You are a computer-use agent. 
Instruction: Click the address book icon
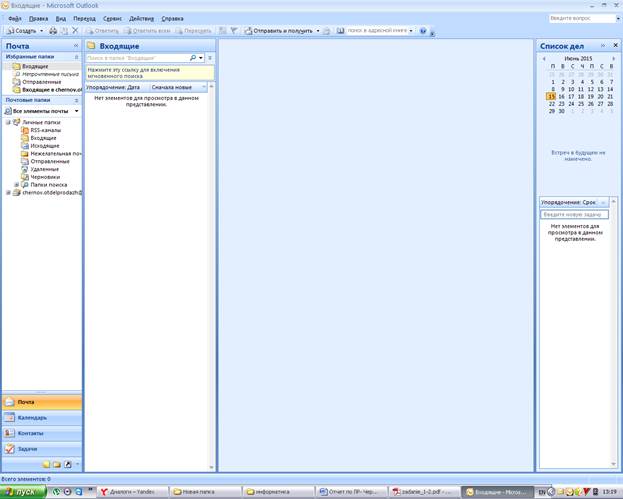click(341, 31)
